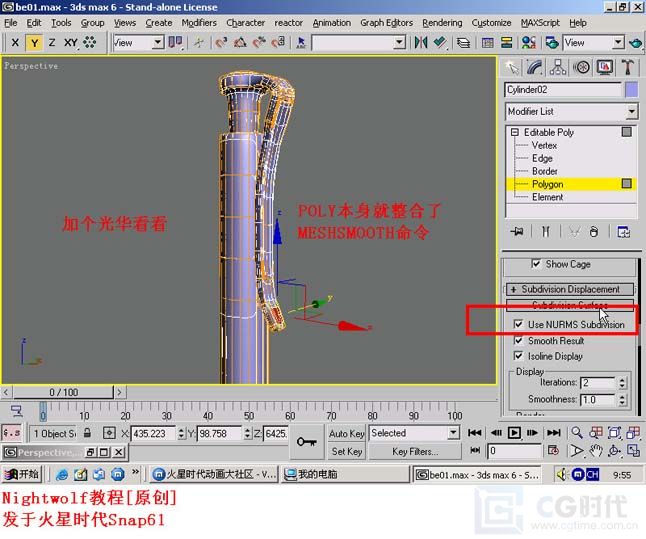Screen dimensions: 646x539
Task: Switch to 我的电脑 taskbar window
Action: (x=346, y=475)
